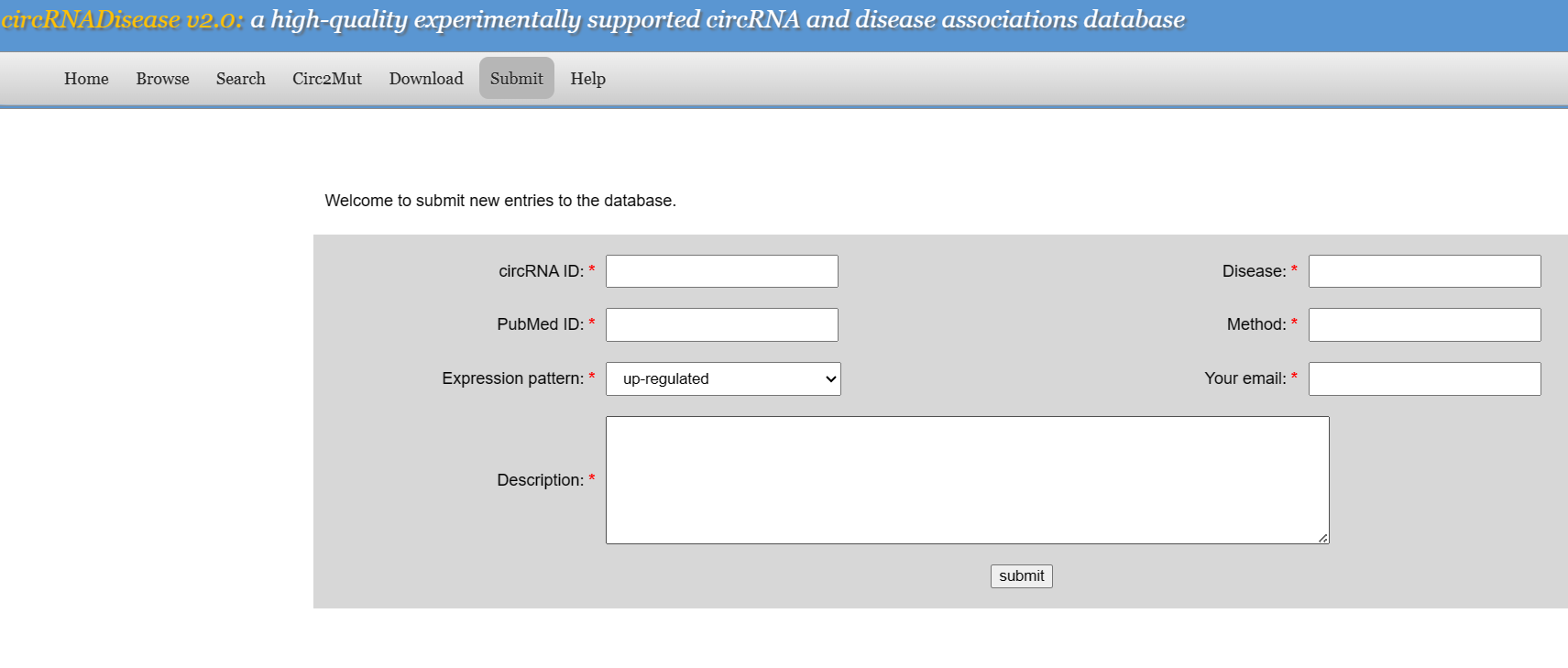Focus the PubMed ID field
The width and height of the screenshot is (1568, 668).
click(721, 324)
